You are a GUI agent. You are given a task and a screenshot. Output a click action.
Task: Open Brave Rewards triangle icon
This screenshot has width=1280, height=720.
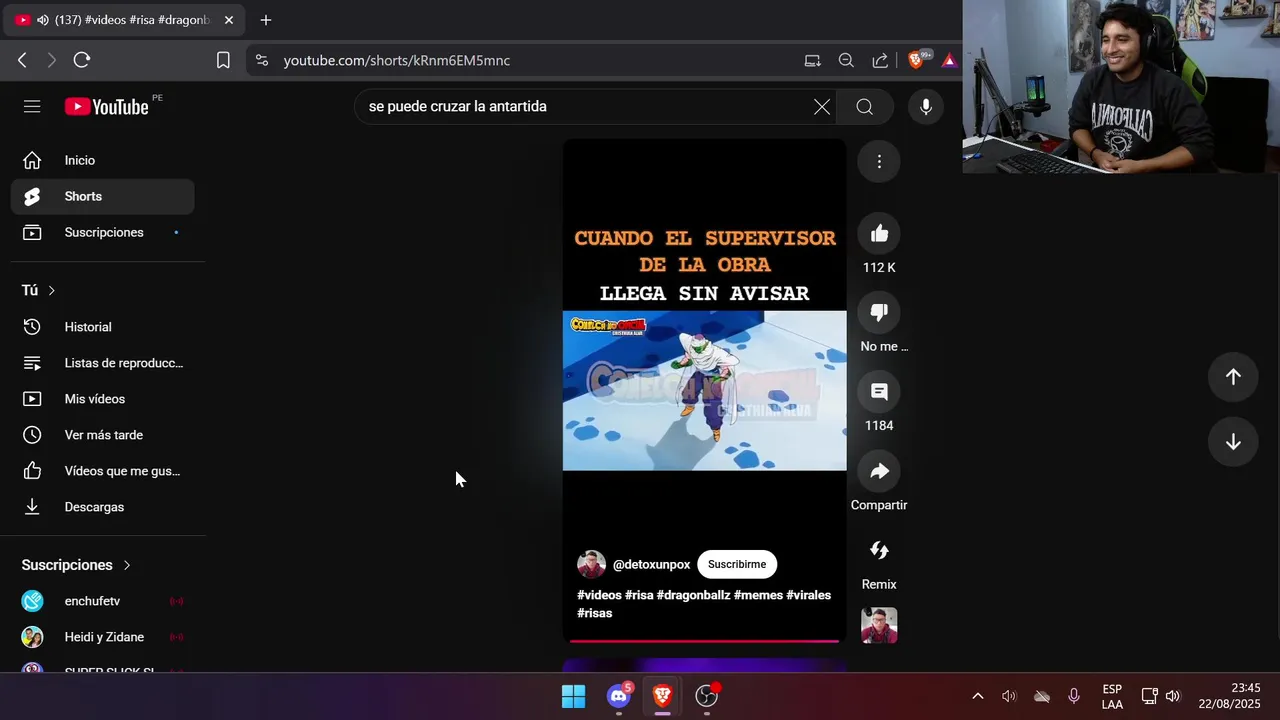pos(949,60)
